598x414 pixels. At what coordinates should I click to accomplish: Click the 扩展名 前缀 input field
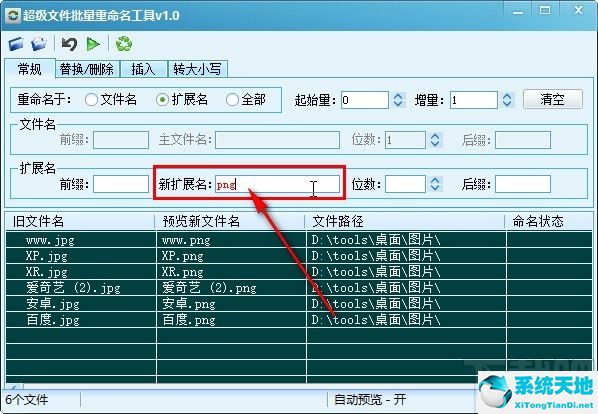(x=121, y=184)
